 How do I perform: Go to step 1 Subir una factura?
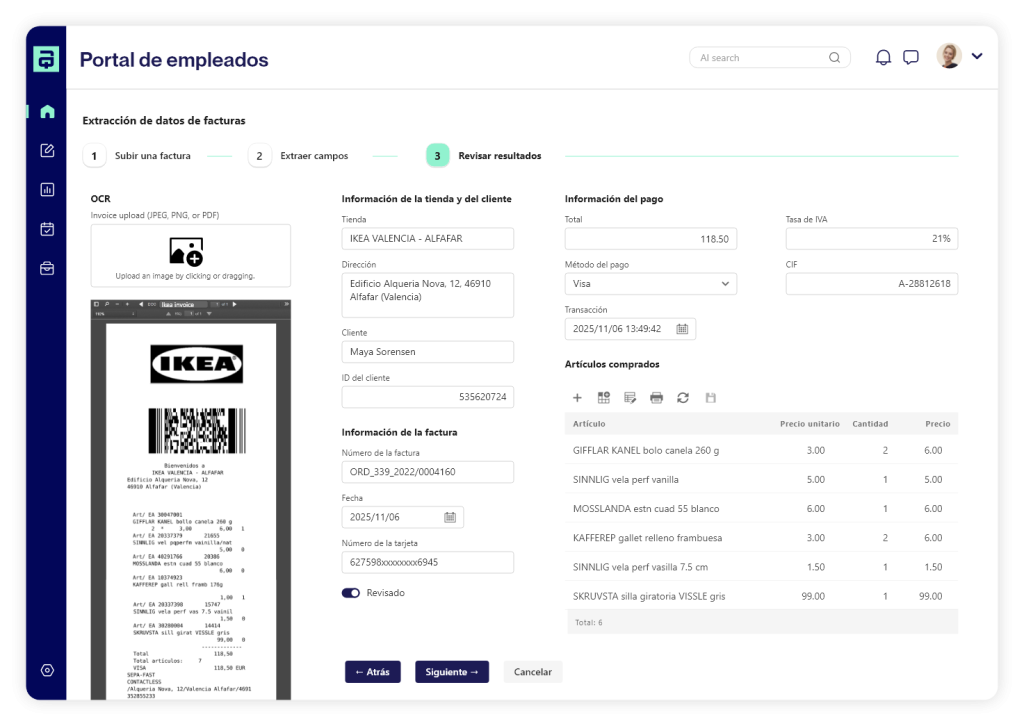click(94, 156)
